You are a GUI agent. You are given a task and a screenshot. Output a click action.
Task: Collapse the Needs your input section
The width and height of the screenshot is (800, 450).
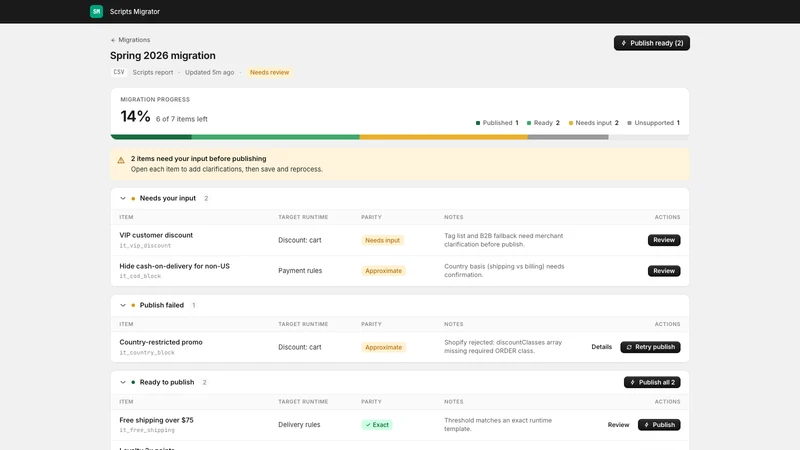(123, 198)
